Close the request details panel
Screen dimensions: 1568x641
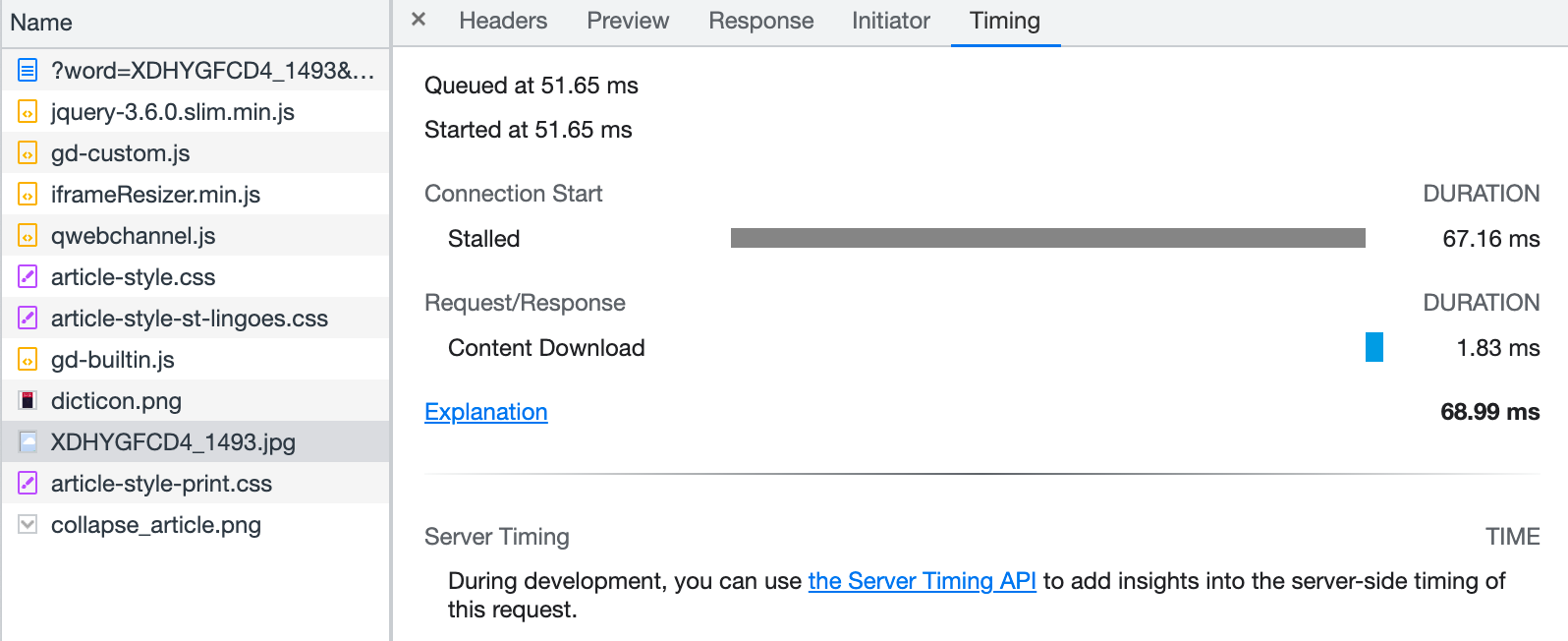click(x=419, y=20)
